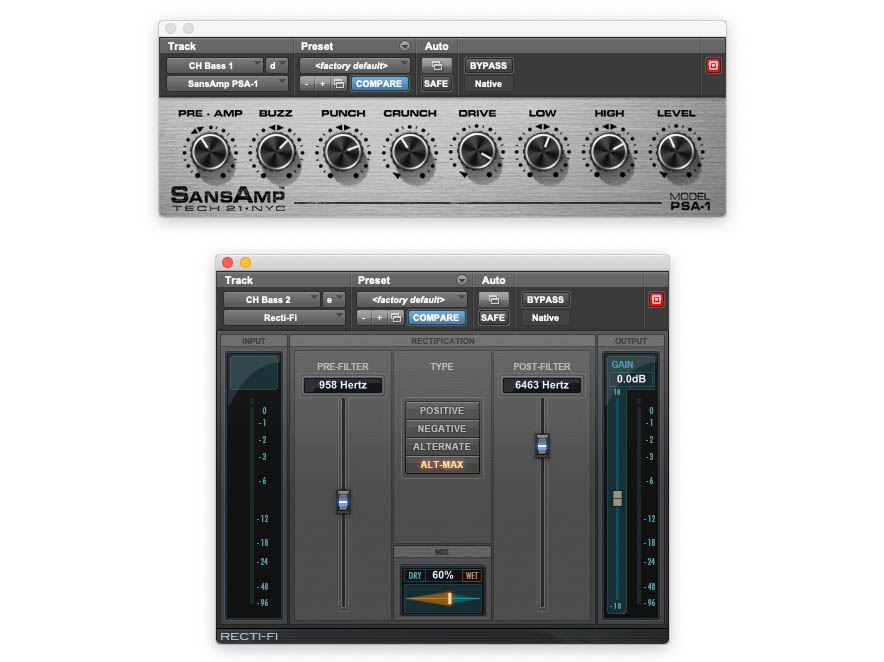Open the preset librarian icon in Recti-Fi window
This screenshot has width=884, height=662.
[396, 317]
